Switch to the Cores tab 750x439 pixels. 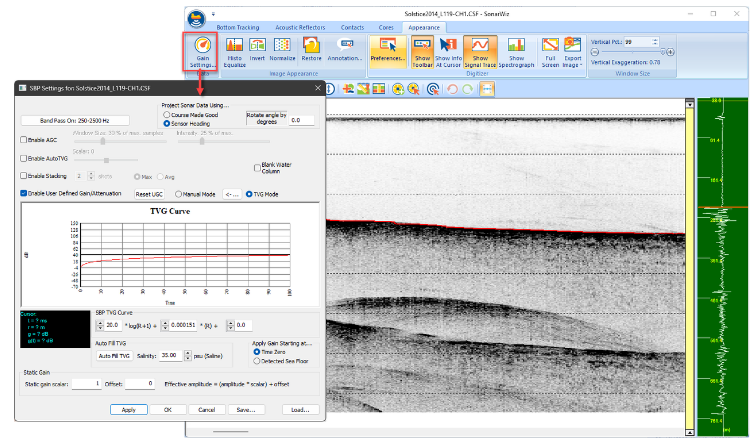tap(386, 28)
